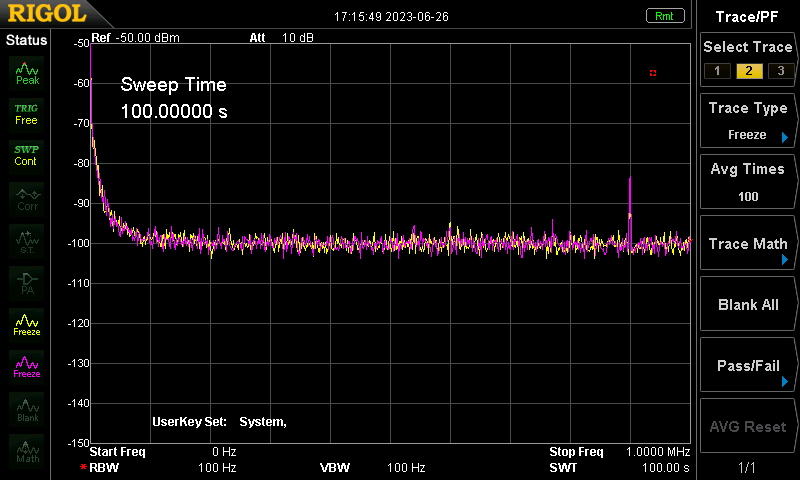Open the Trace Type submenu

(747, 121)
